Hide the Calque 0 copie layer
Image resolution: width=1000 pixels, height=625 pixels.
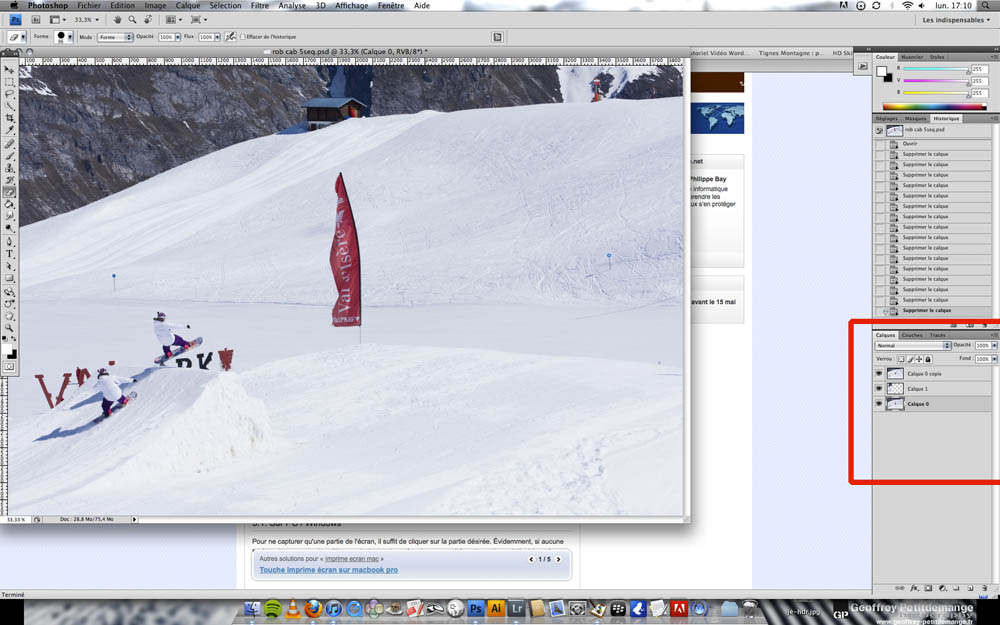coord(879,374)
